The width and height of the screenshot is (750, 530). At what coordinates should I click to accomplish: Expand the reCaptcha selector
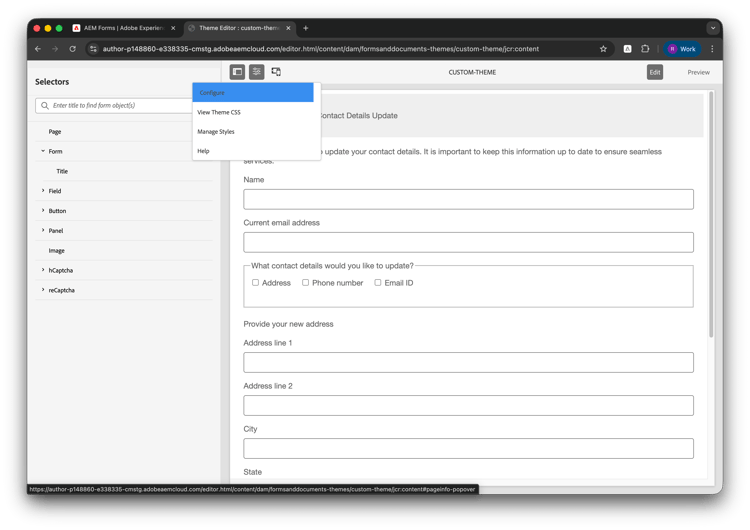pos(43,290)
